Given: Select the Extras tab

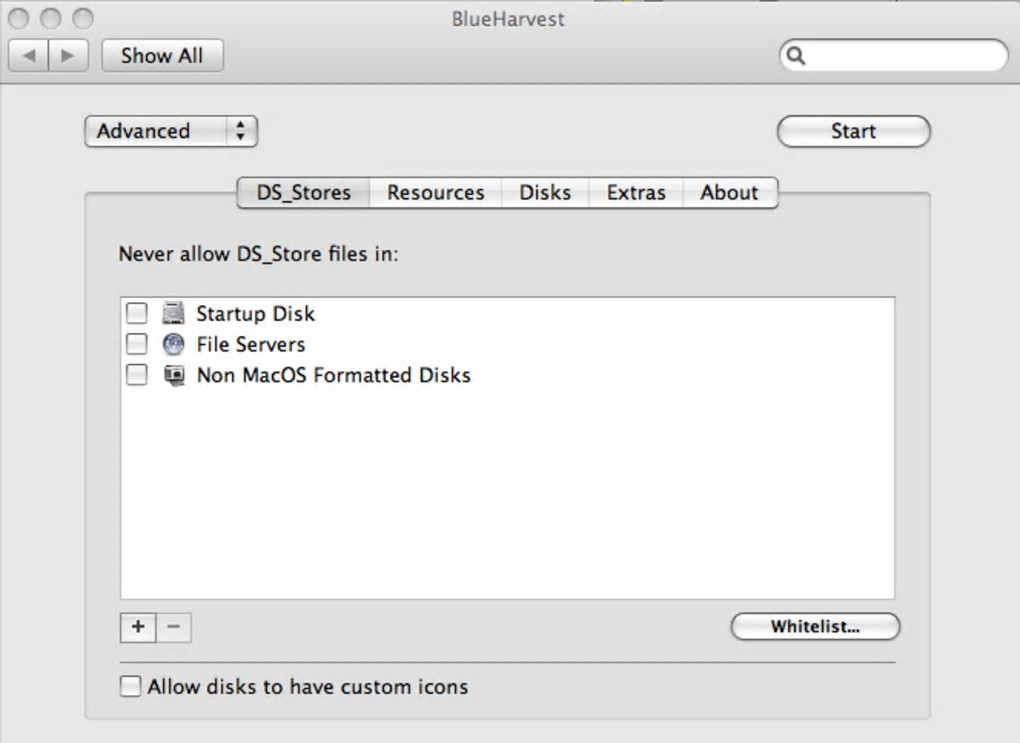Looking at the screenshot, I should point(636,193).
